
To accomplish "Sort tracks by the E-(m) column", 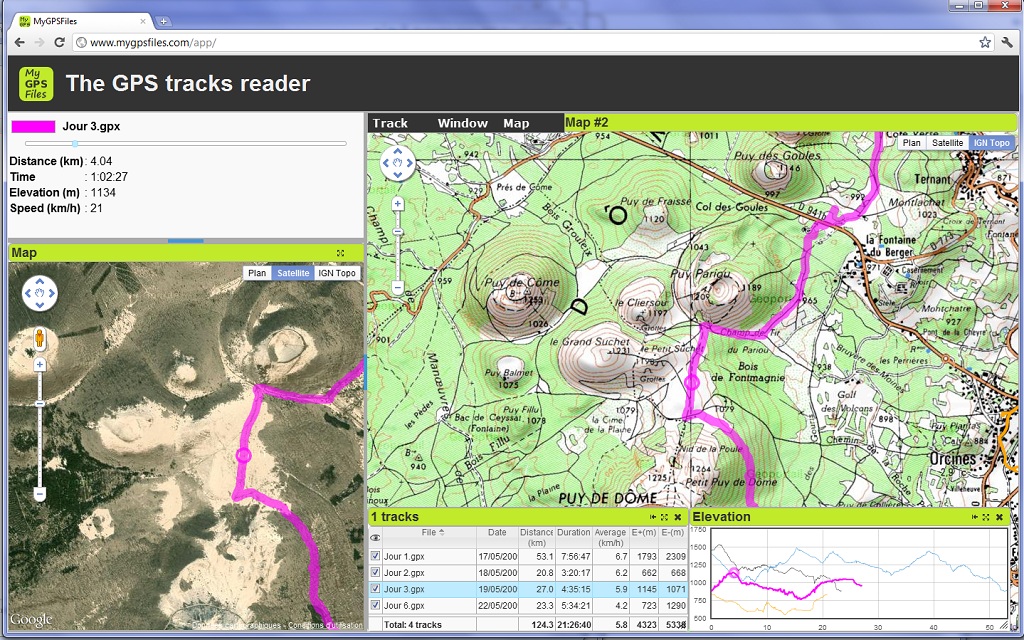I will click(x=673, y=537).
